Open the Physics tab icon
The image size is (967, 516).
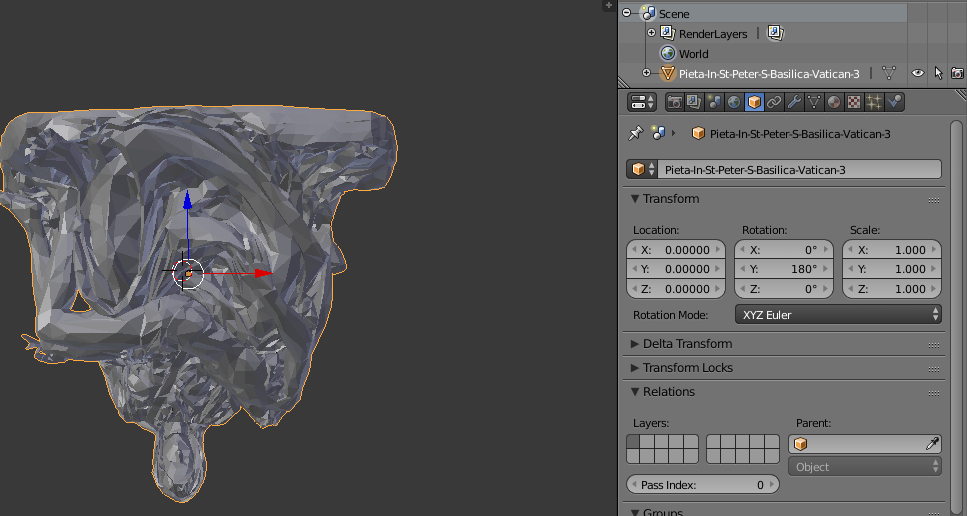(894, 102)
